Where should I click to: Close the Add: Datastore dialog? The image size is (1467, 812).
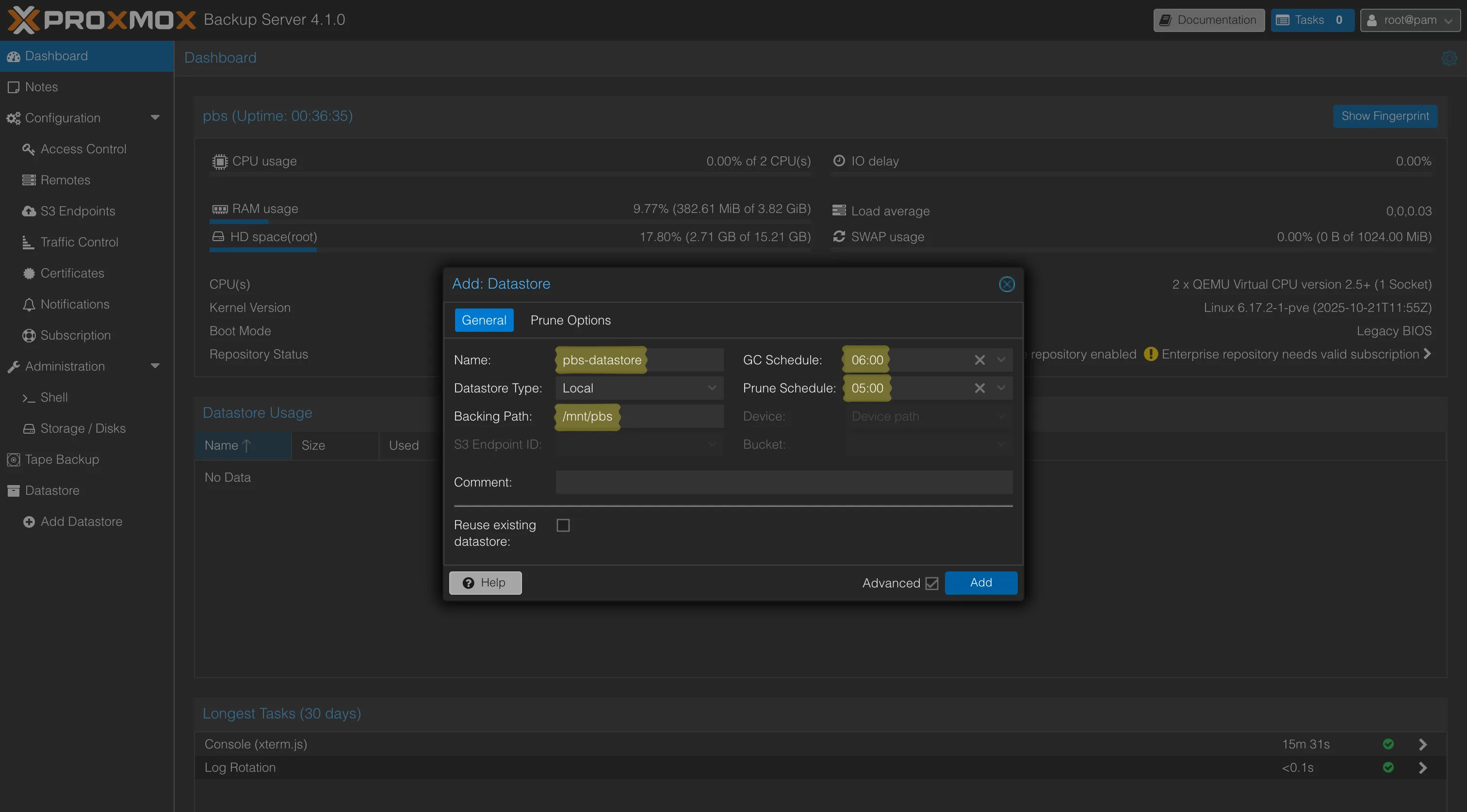point(1006,284)
